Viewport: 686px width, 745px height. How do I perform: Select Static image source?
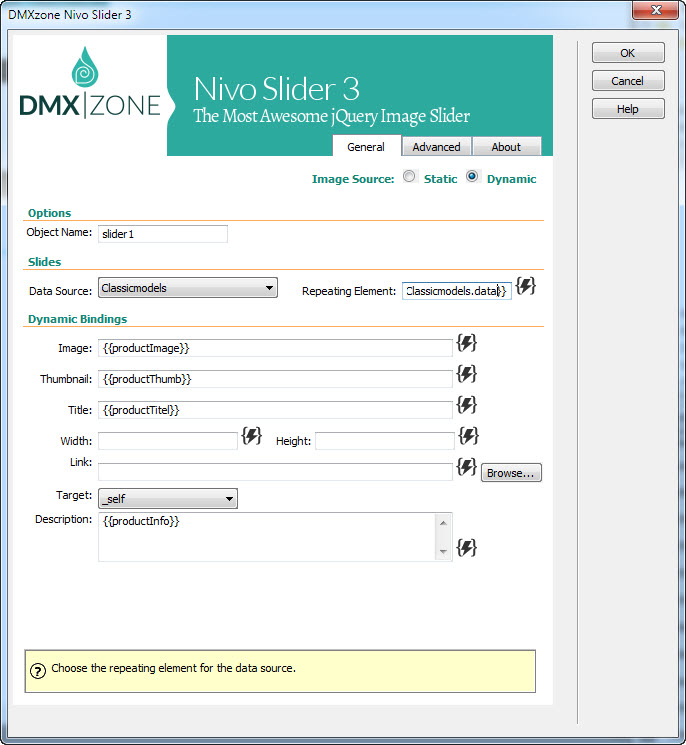click(x=409, y=176)
